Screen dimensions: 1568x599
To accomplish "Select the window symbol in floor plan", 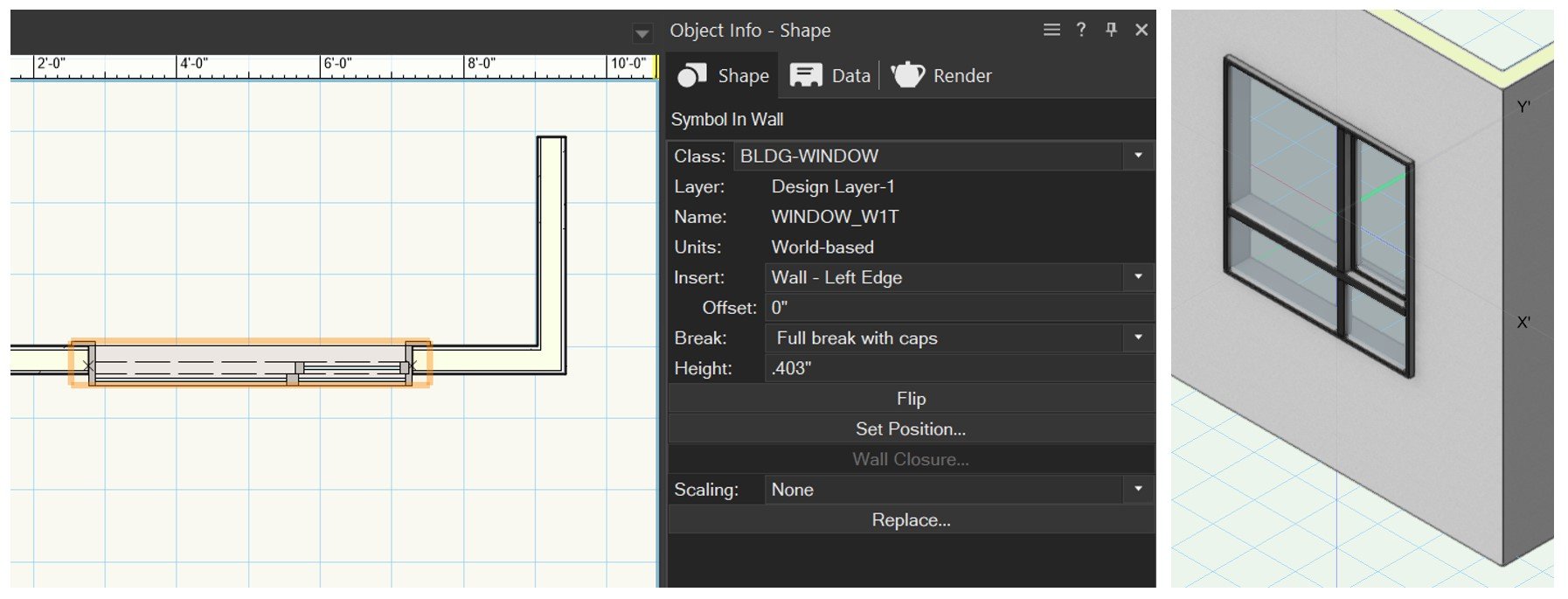I will pos(250,363).
